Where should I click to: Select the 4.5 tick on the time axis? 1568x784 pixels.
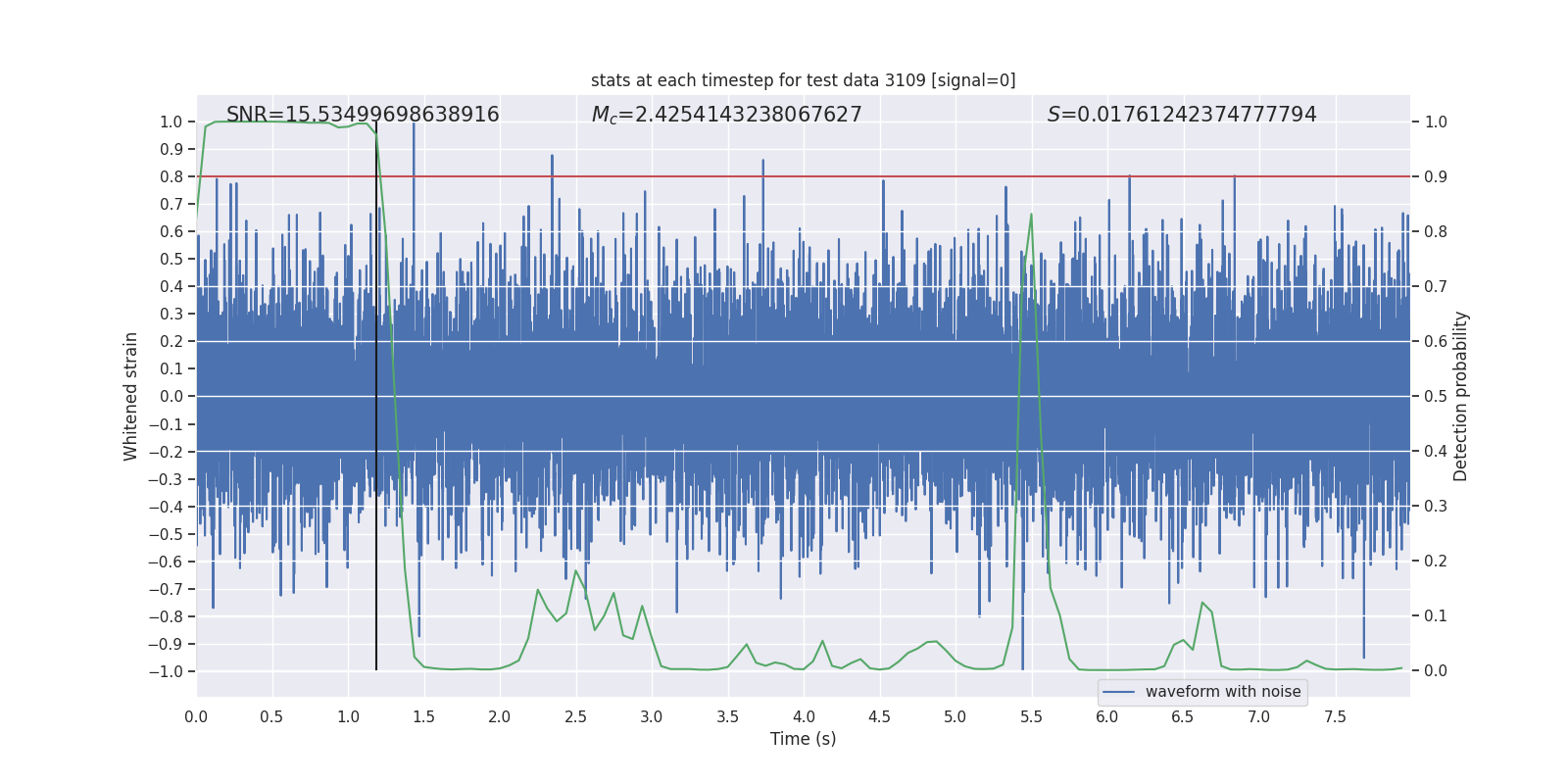[879, 716]
